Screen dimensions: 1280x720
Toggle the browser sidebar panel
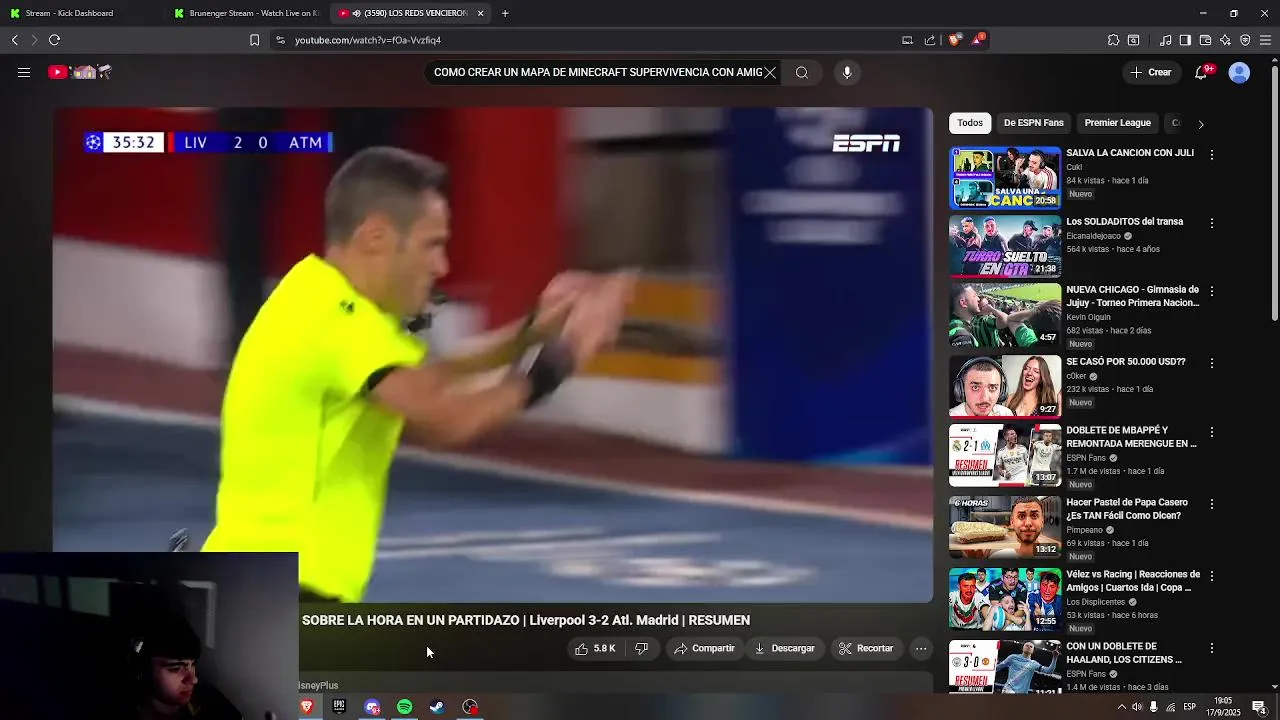click(1185, 40)
